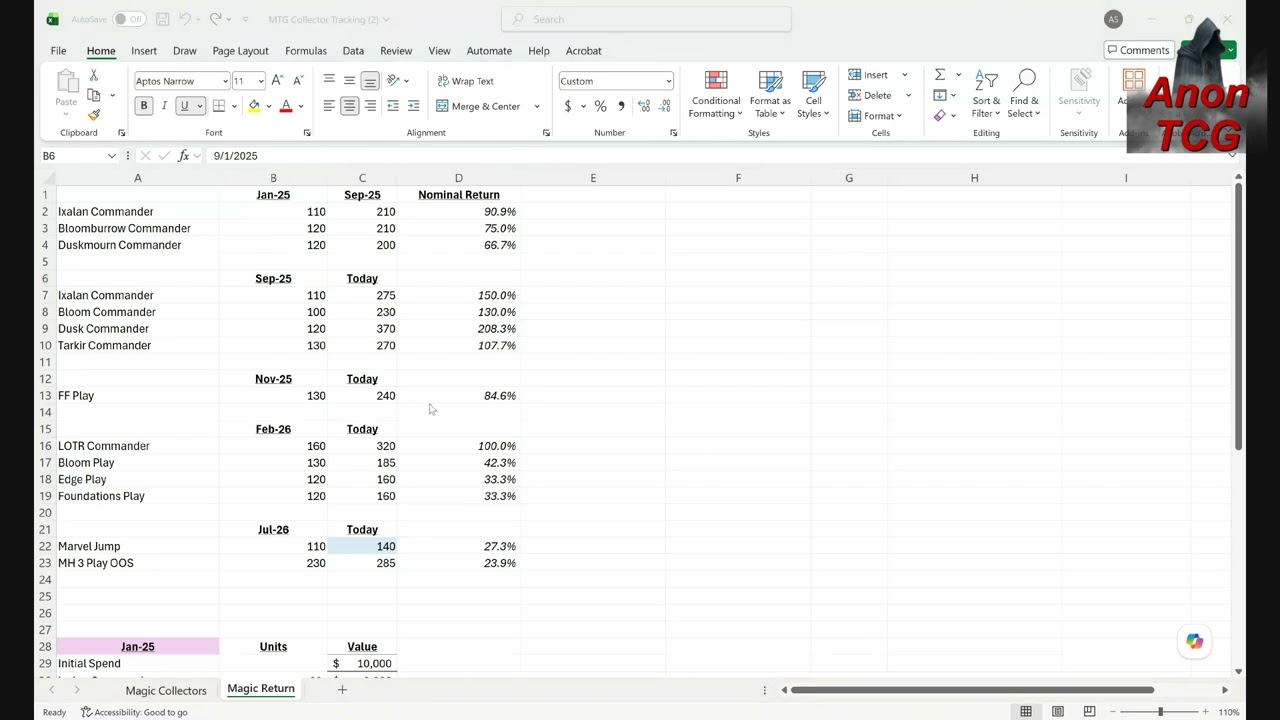Switch to Normal view icon
The image size is (1280, 720).
1026,712
